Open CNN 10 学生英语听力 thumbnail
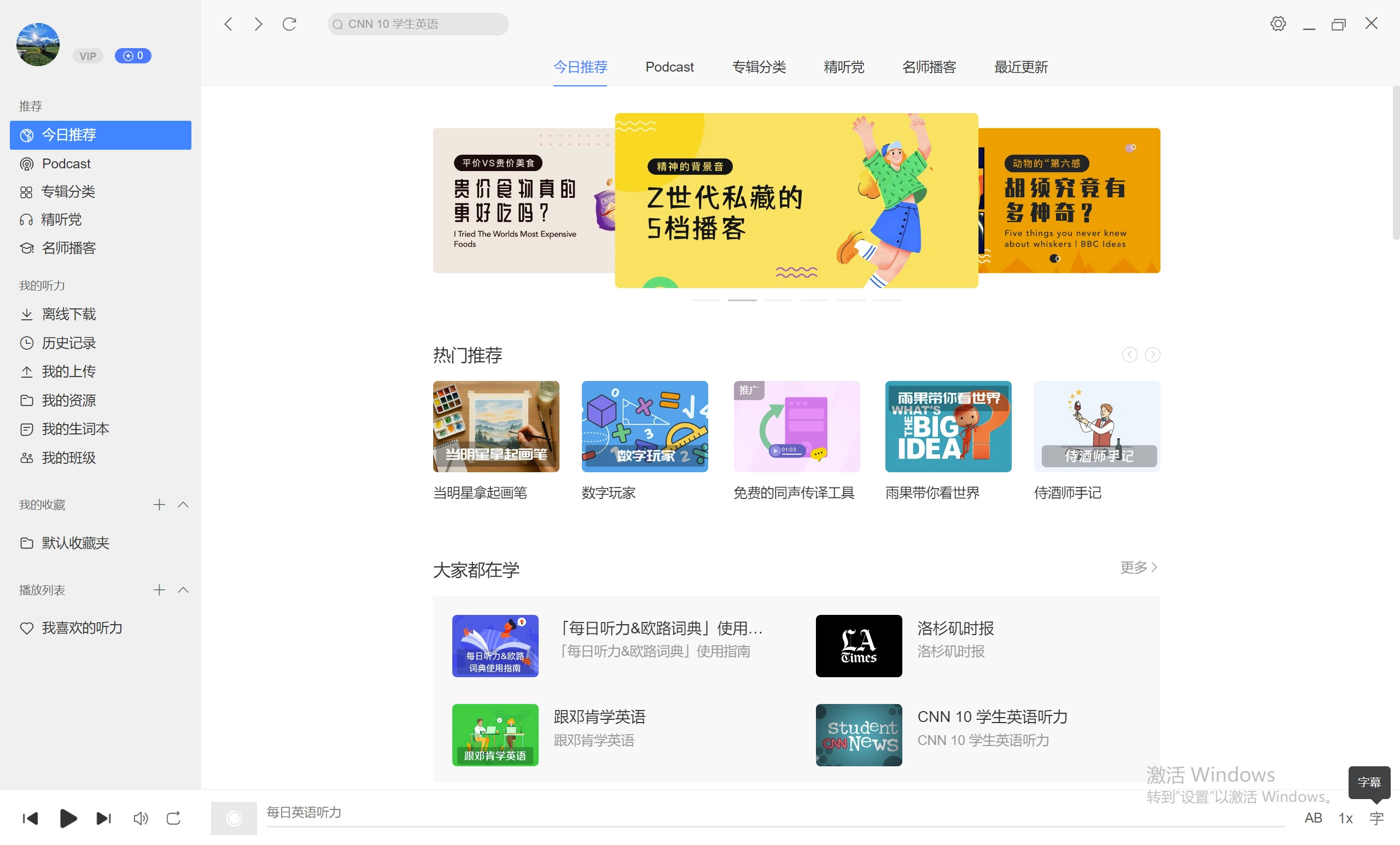This screenshot has width=1400, height=845. 858,735
